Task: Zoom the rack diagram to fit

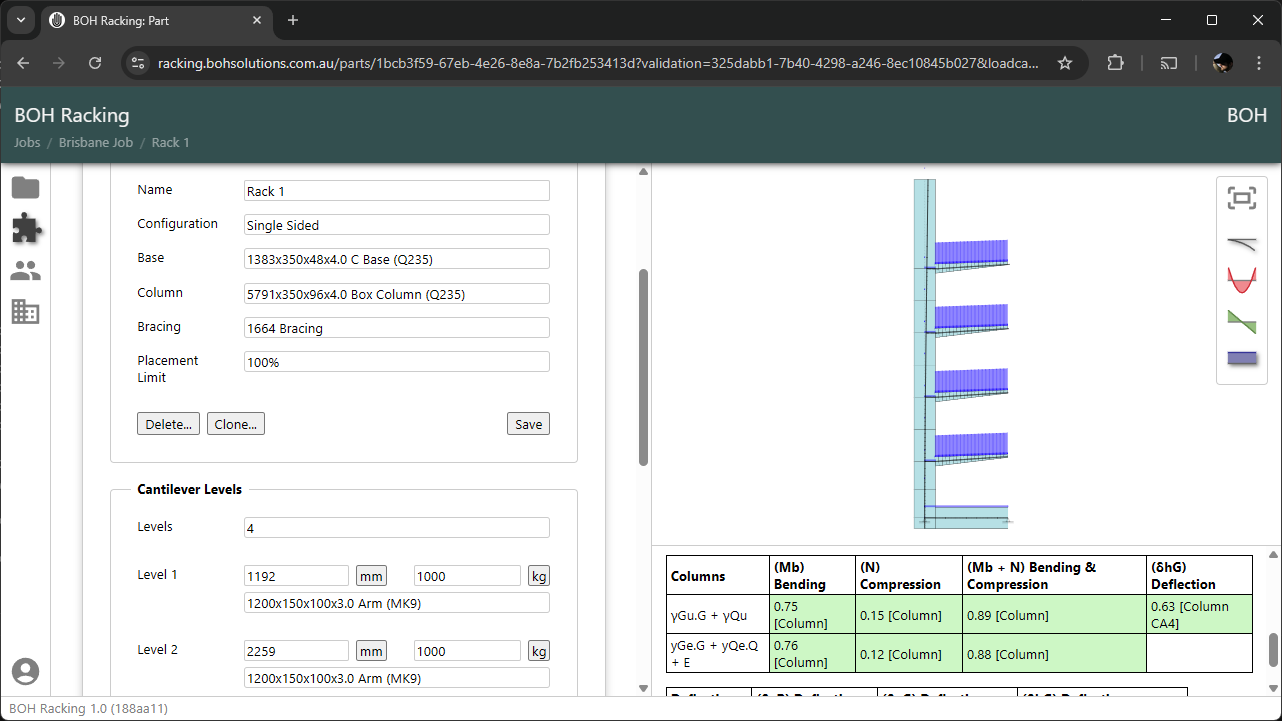Action: (x=1242, y=198)
